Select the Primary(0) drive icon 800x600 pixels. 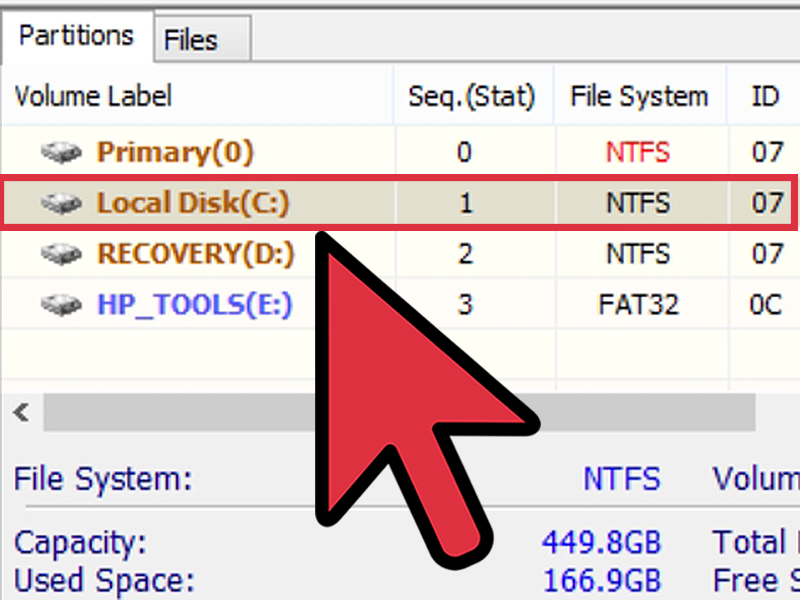tap(61, 152)
